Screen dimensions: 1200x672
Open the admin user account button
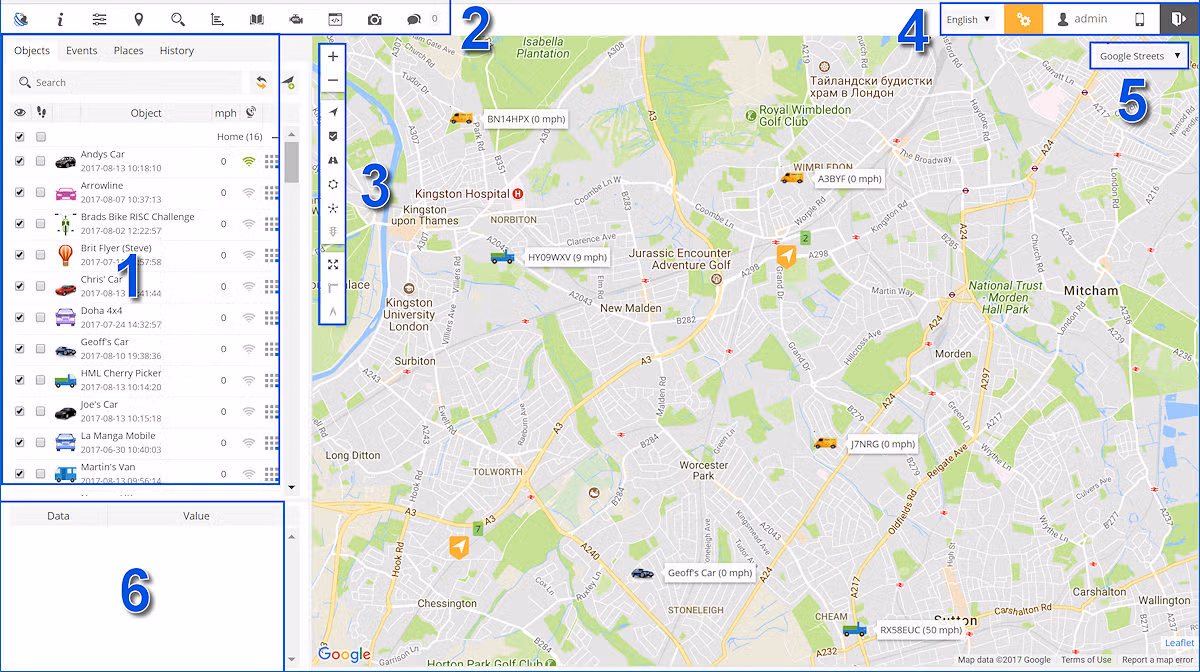click(1082, 19)
